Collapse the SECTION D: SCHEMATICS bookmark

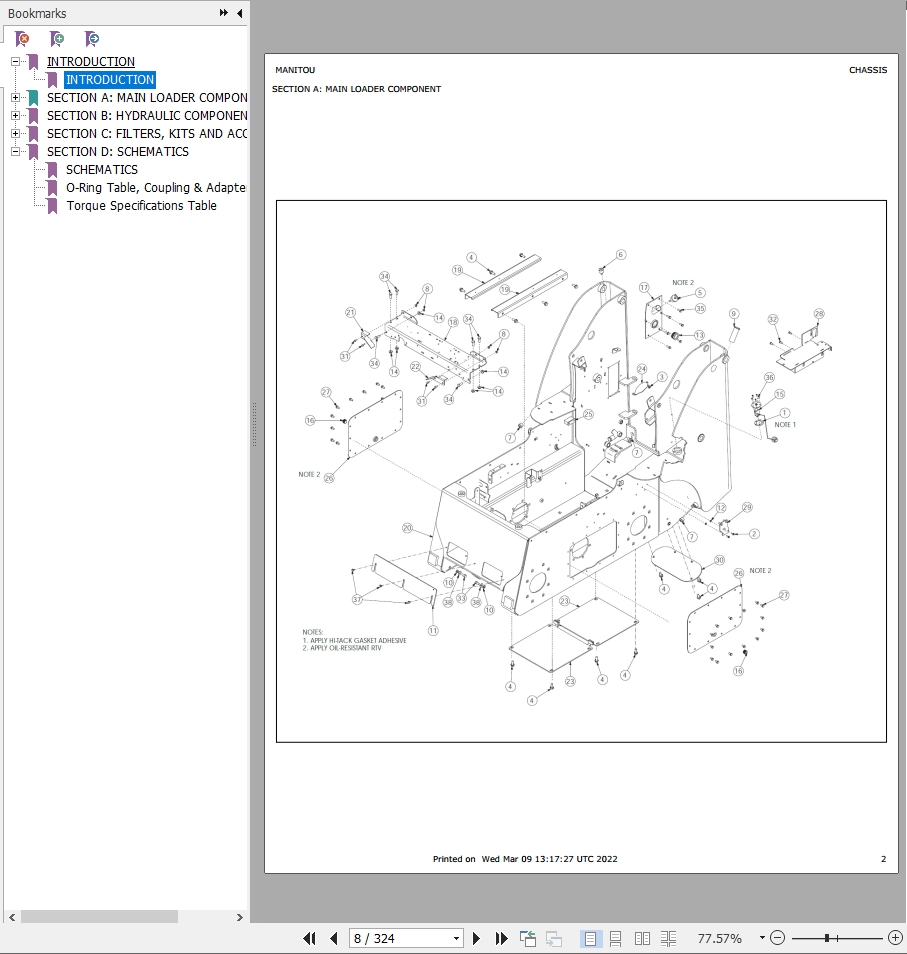click(x=15, y=152)
